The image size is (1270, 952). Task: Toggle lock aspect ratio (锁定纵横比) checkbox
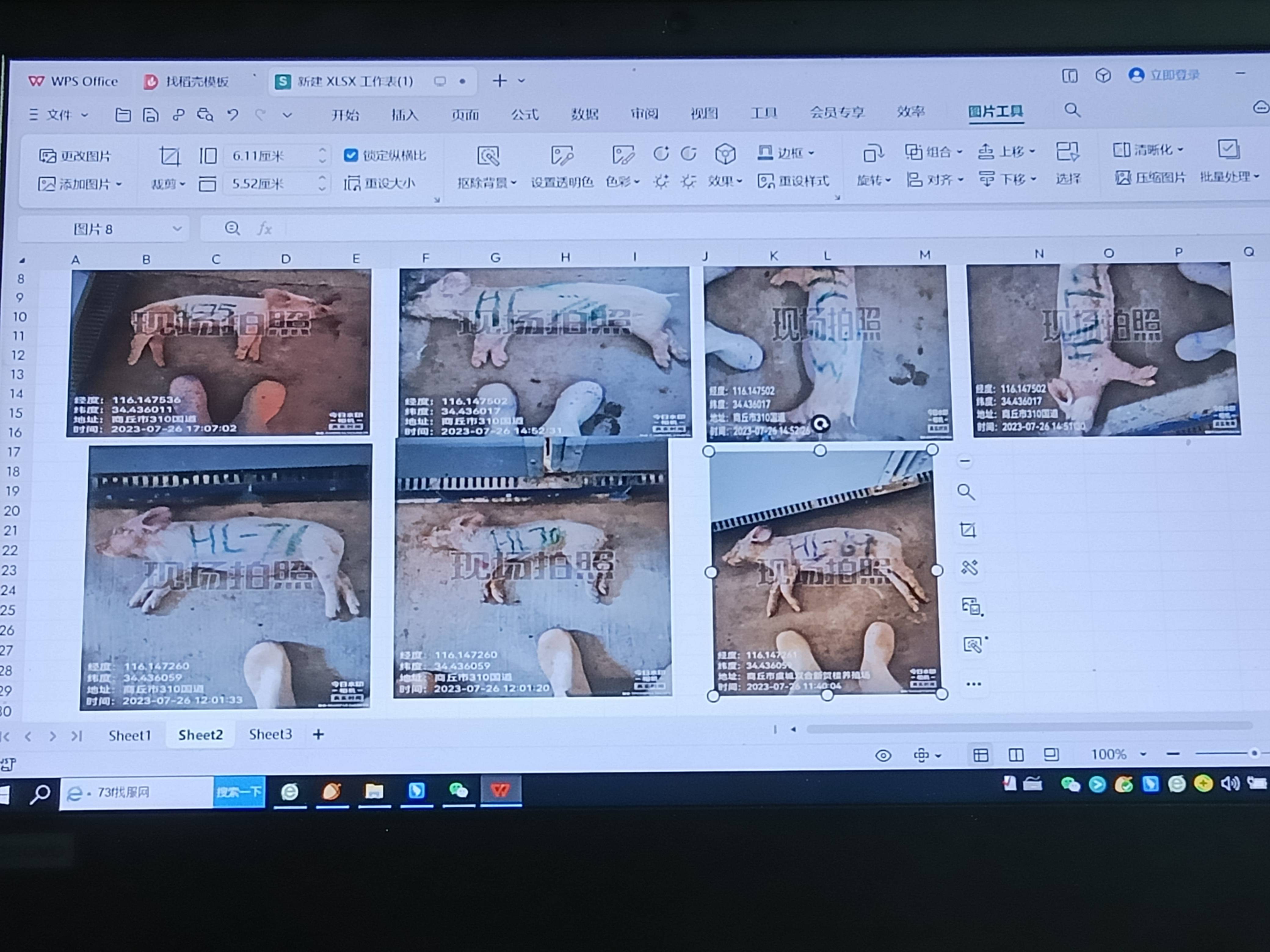coord(351,156)
